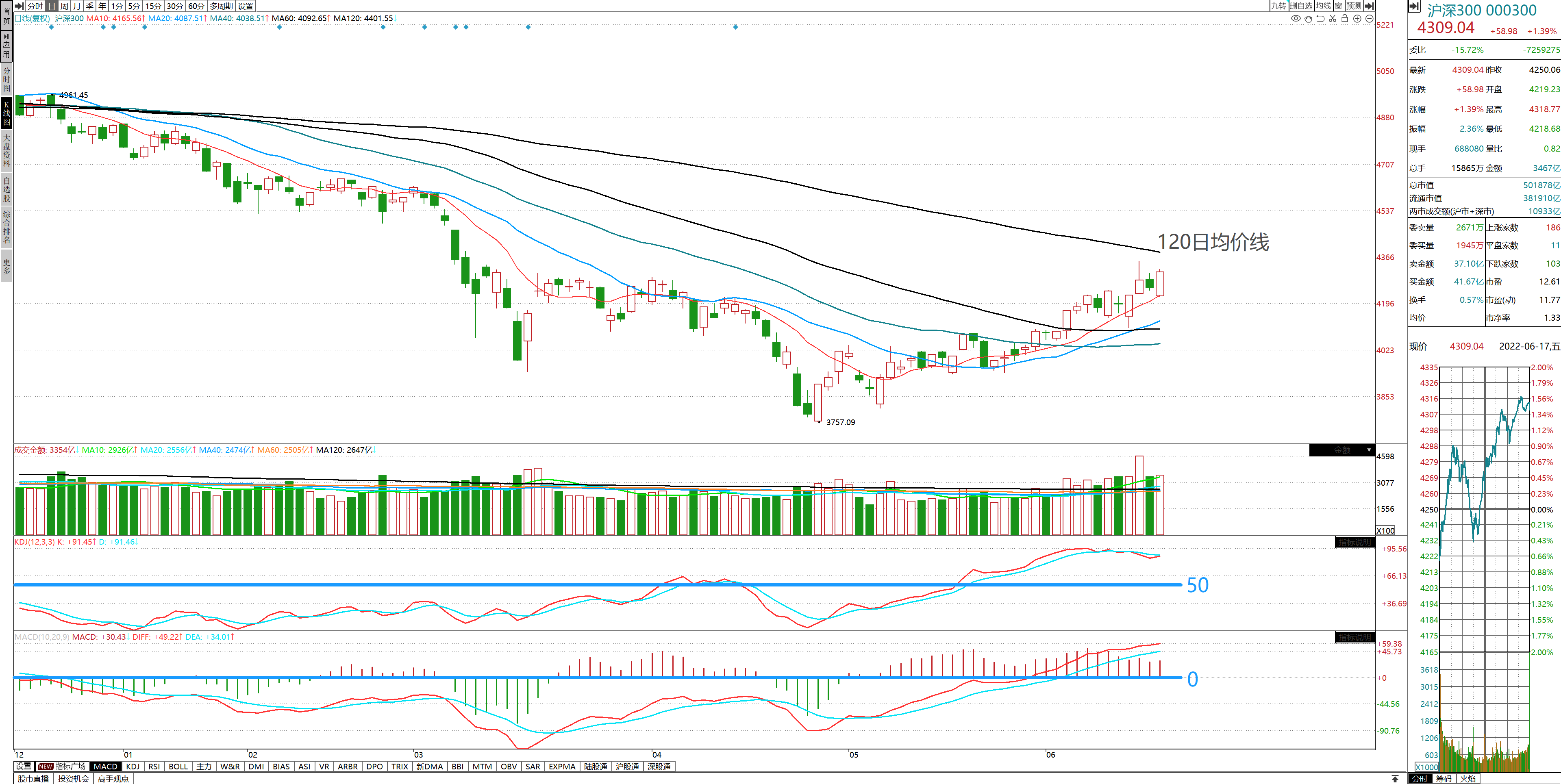Viewport: 1561px width, 784px height.
Task: Zoom out with the minus circle icon
Action: click(1369, 18)
